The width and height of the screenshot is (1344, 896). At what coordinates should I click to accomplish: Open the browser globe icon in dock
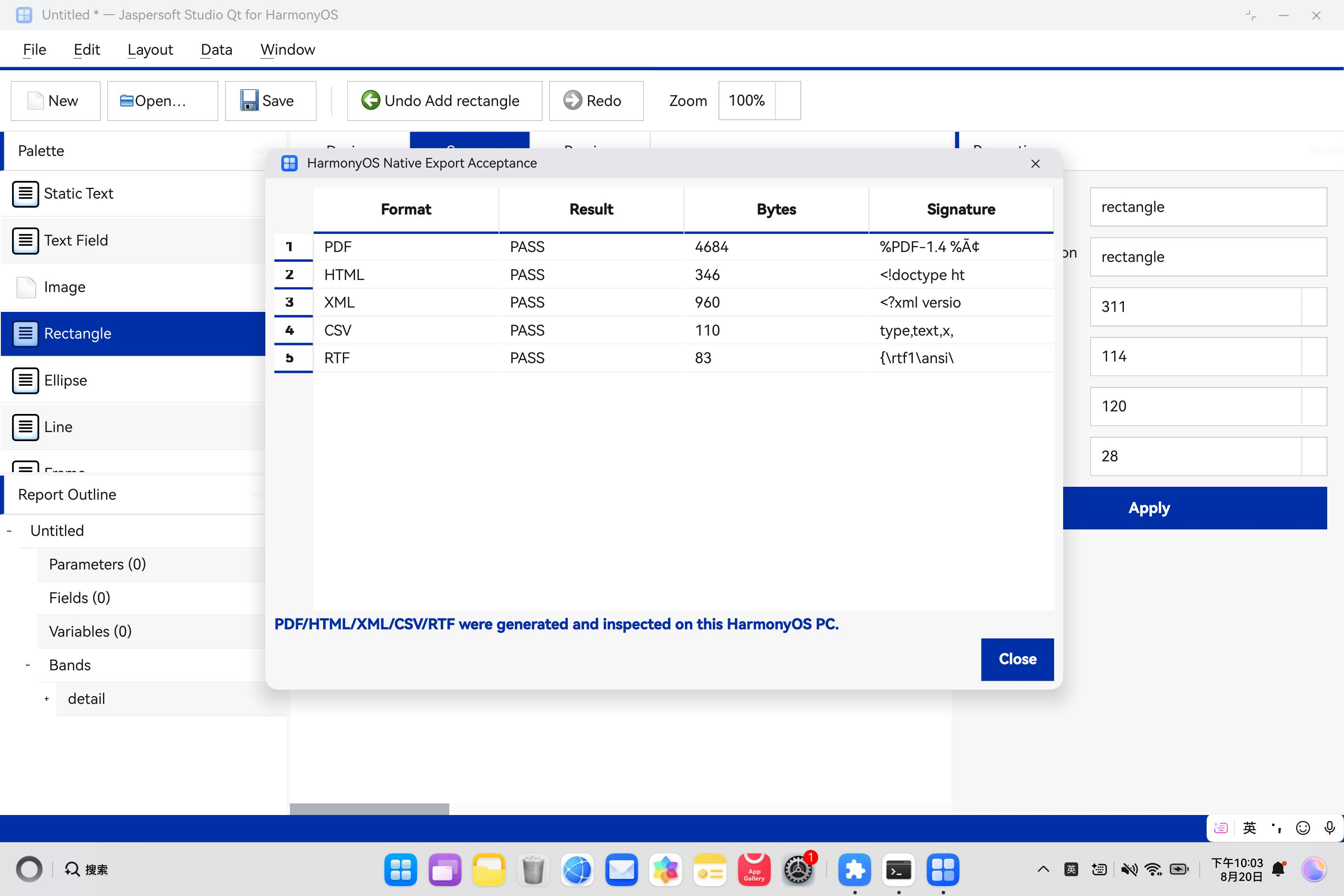coord(577,870)
